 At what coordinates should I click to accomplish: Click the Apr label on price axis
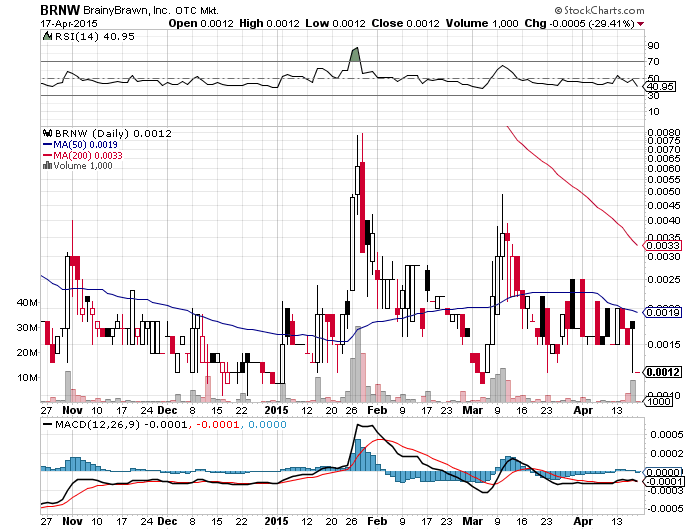pos(583,410)
